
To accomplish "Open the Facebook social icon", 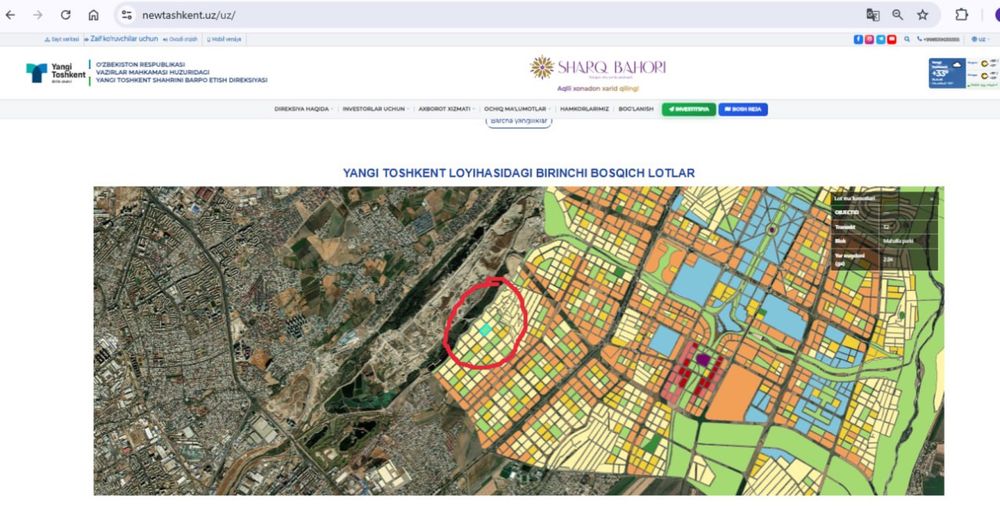I will (x=858, y=40).
